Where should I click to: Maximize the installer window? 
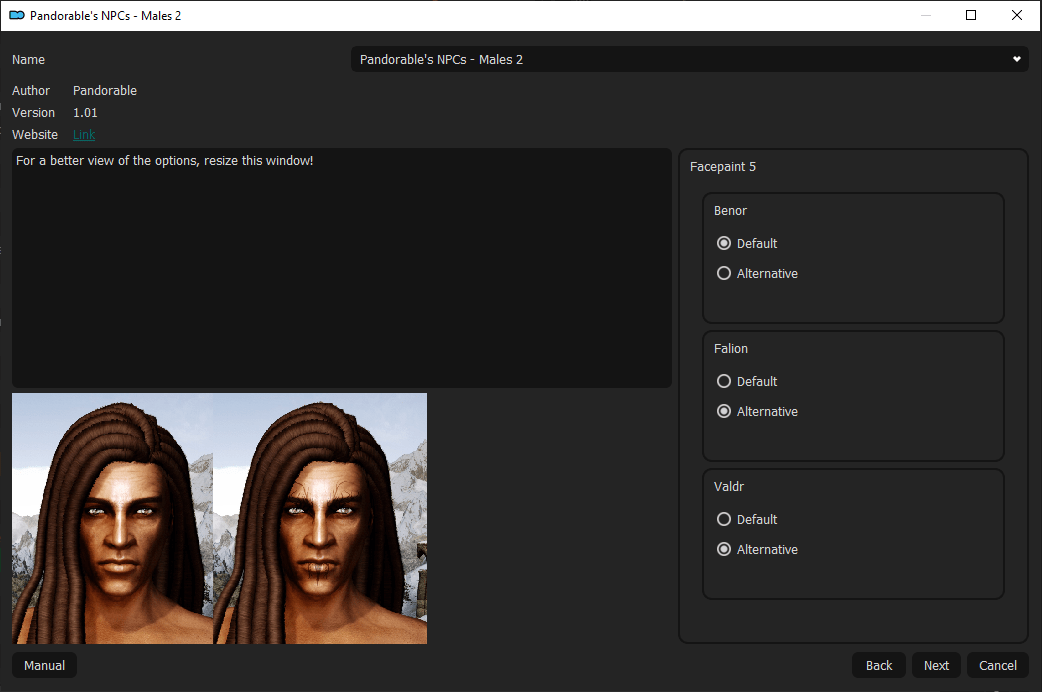pyautogui.click(x=971, y=15)
